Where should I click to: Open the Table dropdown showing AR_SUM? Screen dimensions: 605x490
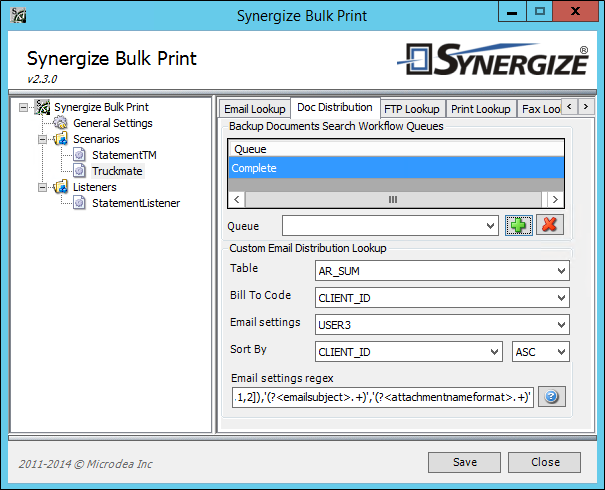(561, 271)
